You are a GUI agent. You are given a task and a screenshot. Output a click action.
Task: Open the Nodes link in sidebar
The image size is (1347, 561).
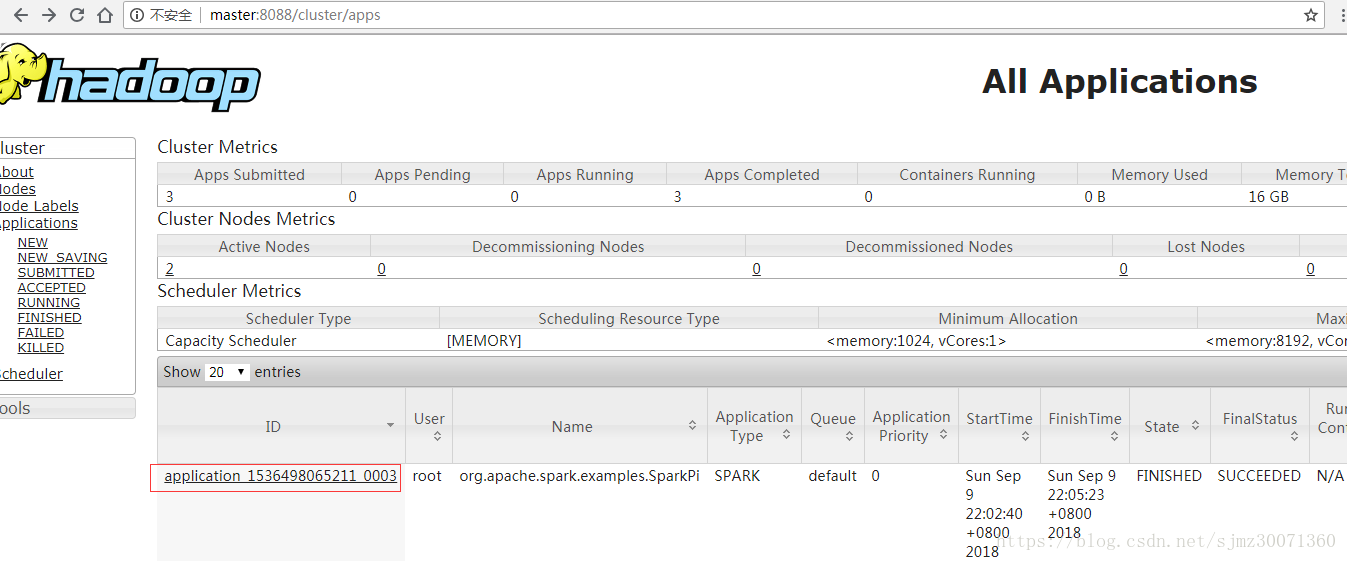coord(17,189)
